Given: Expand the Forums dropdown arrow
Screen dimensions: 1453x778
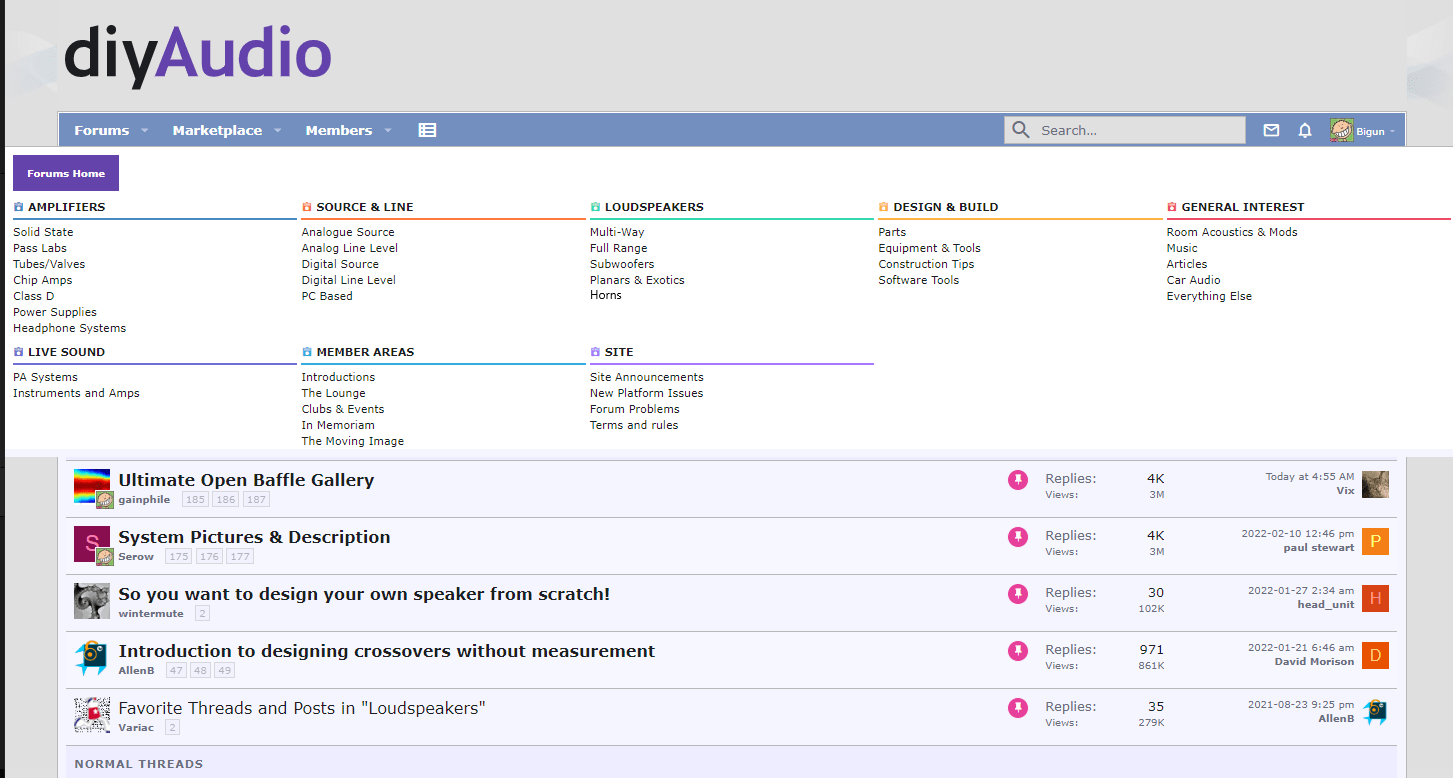Looking at the screenshot, I should tap(144, 131).
